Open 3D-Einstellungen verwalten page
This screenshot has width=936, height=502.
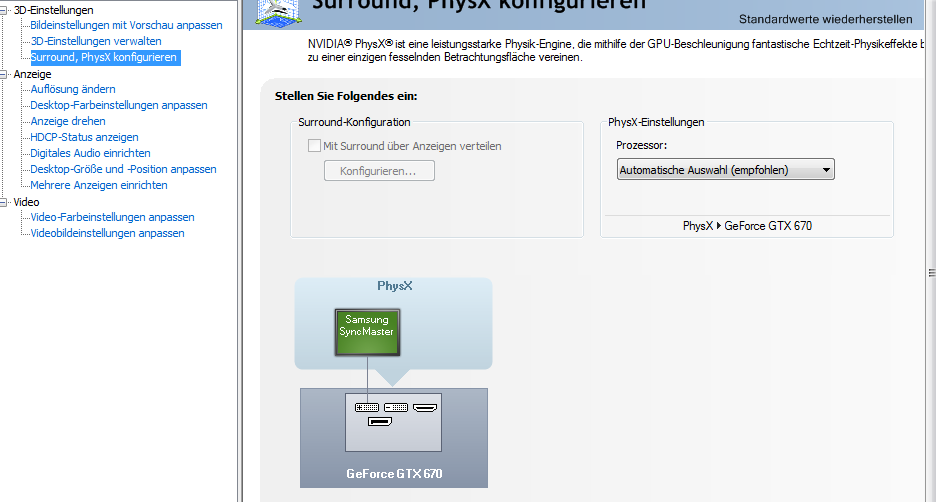(96, 41)
